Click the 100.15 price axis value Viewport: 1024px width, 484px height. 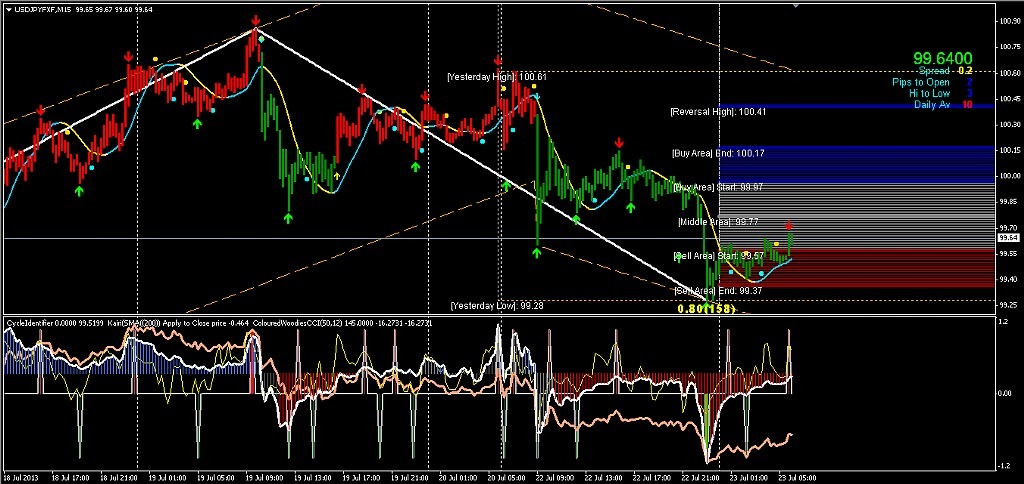(x=1010, y=150)
